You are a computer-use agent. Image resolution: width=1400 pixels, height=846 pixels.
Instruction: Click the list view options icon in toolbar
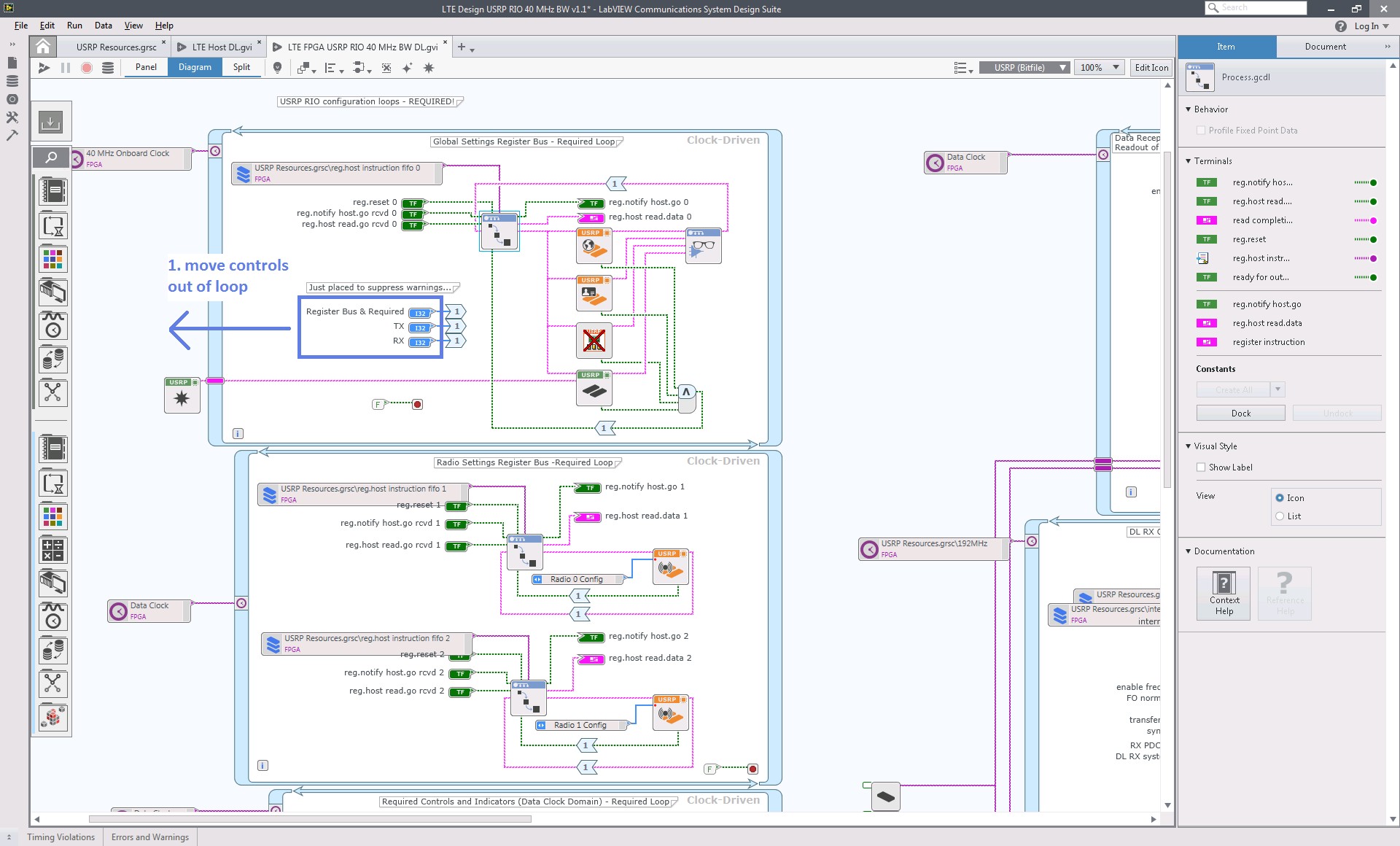coord(962,68)
